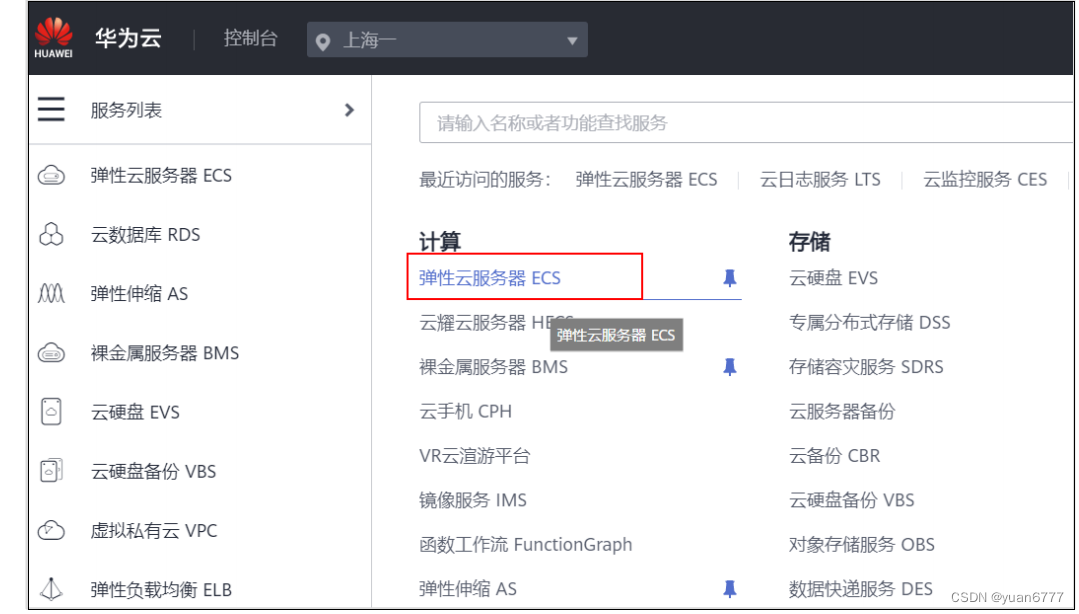The height and width of the screenshot is (614, 1079).
Task: Open 云硬盘备份 VBS under 存储
Action: pos(852,500)
